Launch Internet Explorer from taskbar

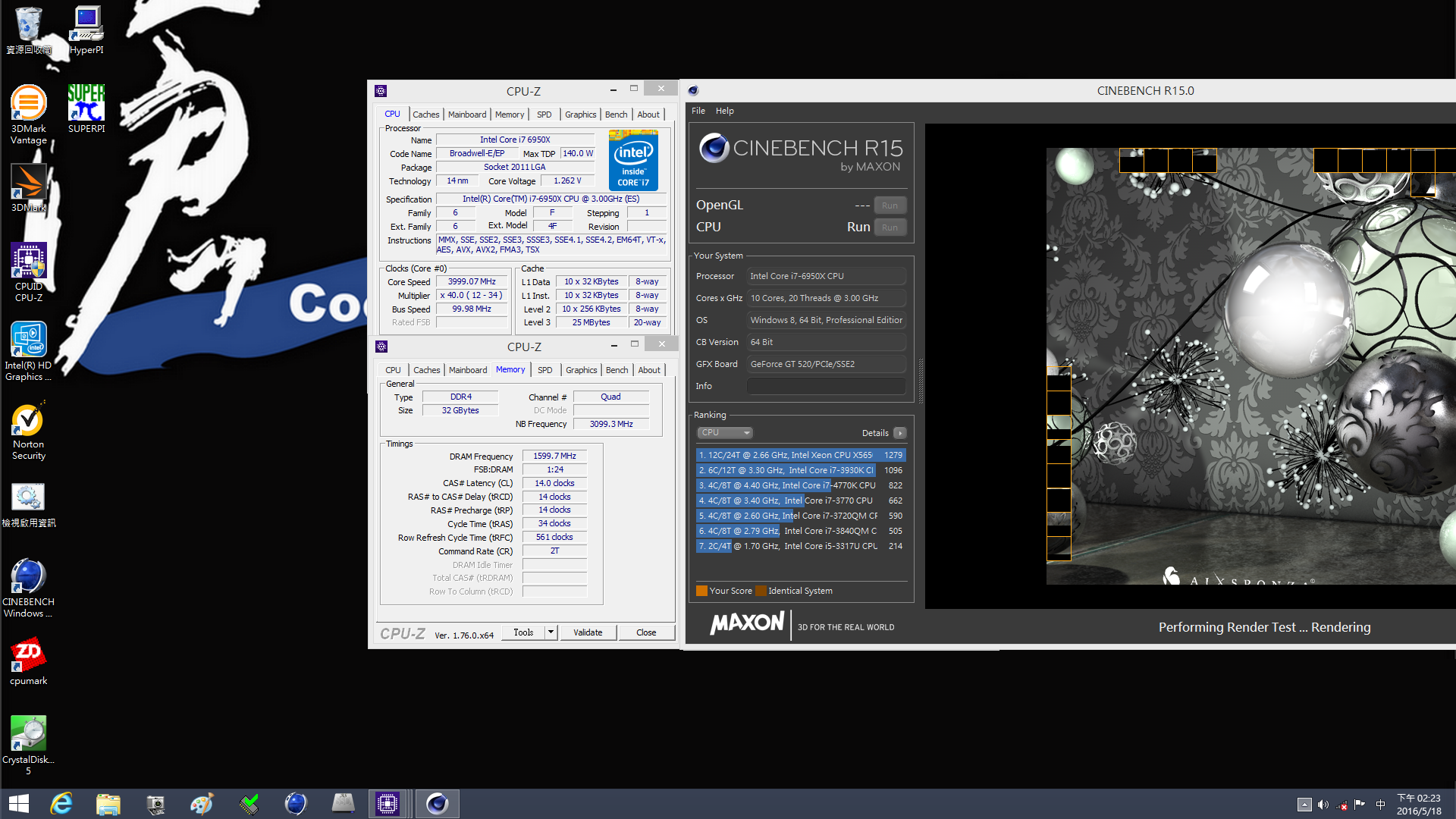point(61,804)
